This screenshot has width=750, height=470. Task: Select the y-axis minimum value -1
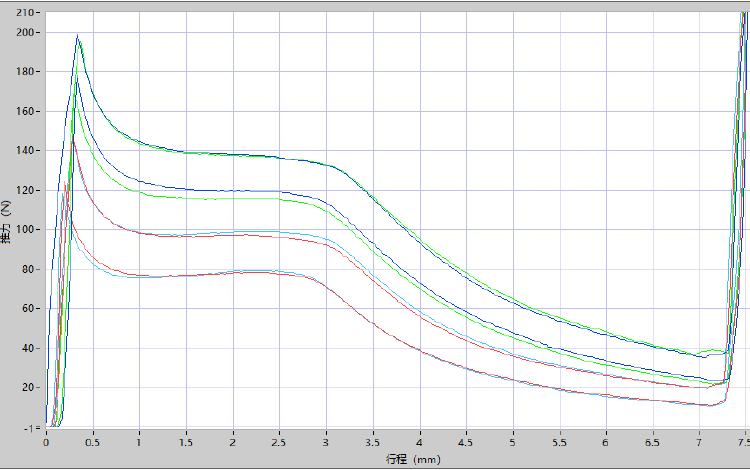32,427
